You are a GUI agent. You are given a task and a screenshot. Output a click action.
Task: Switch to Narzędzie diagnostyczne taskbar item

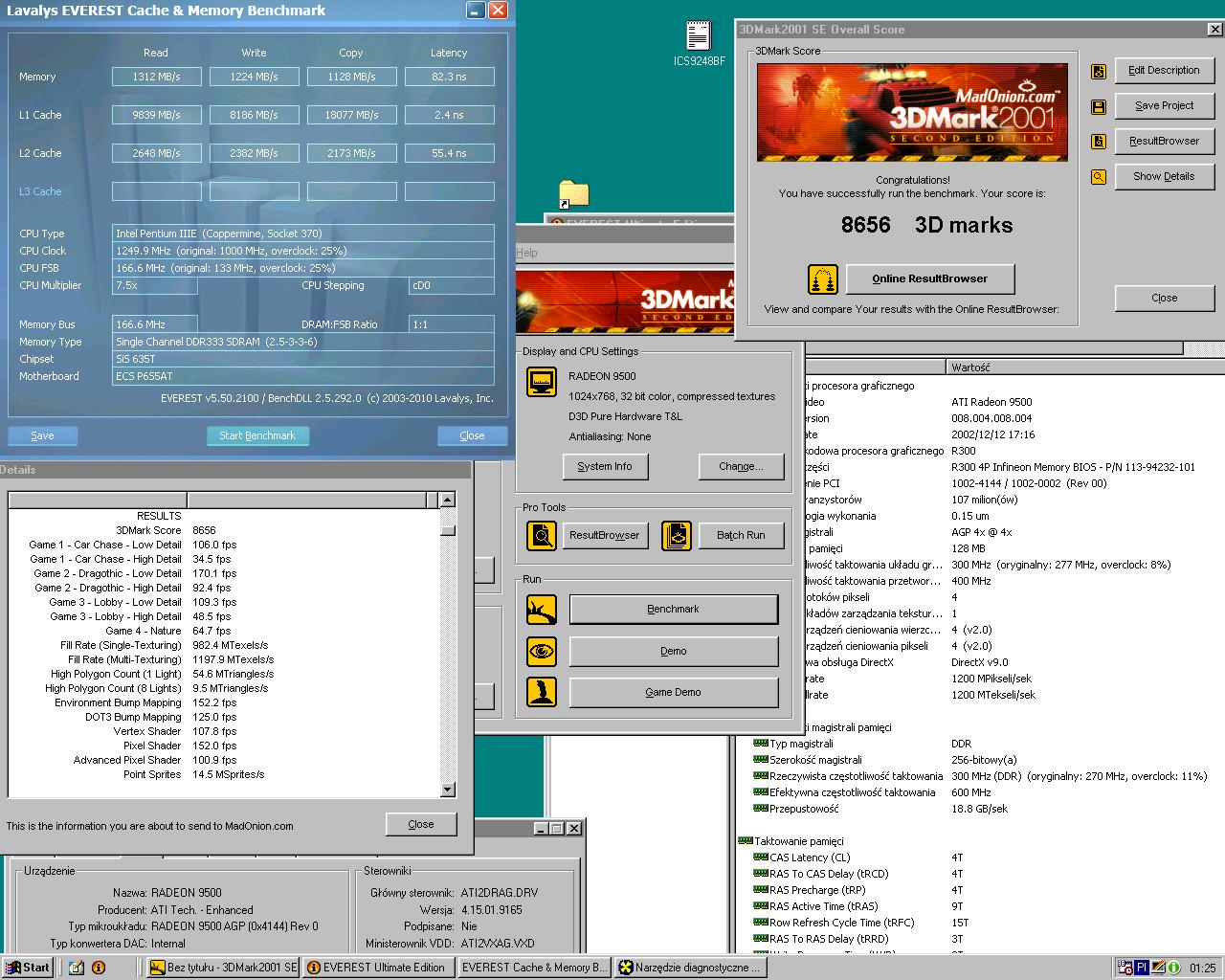click(x=689, y=968)
